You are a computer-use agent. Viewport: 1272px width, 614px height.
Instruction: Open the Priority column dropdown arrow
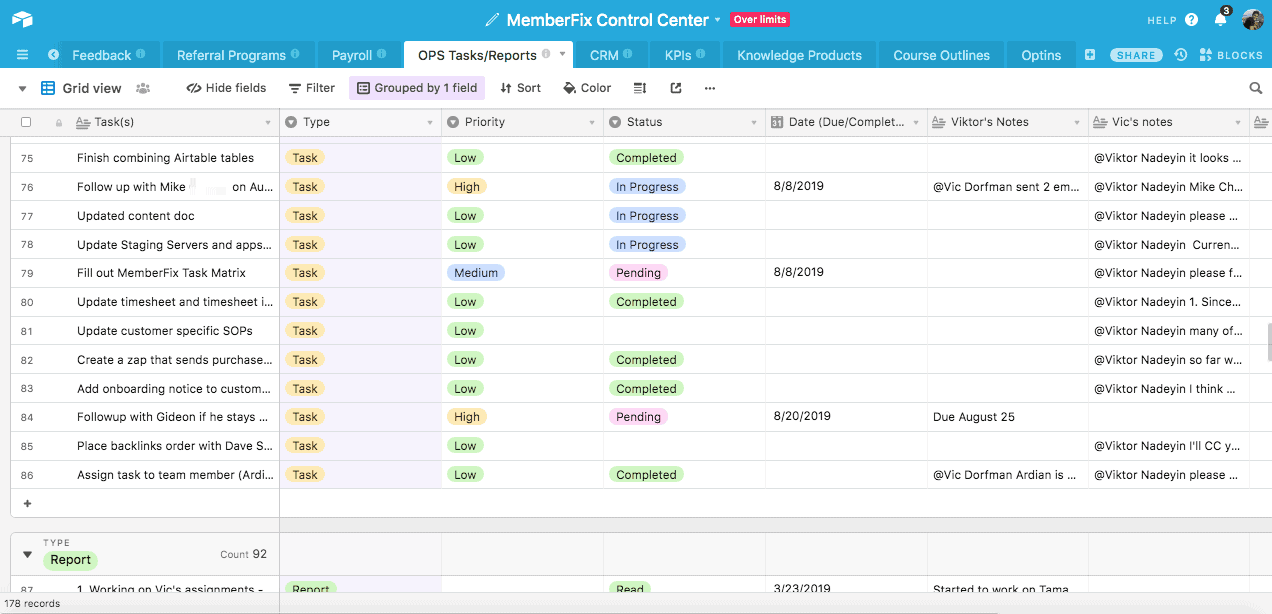pos(592,123)
